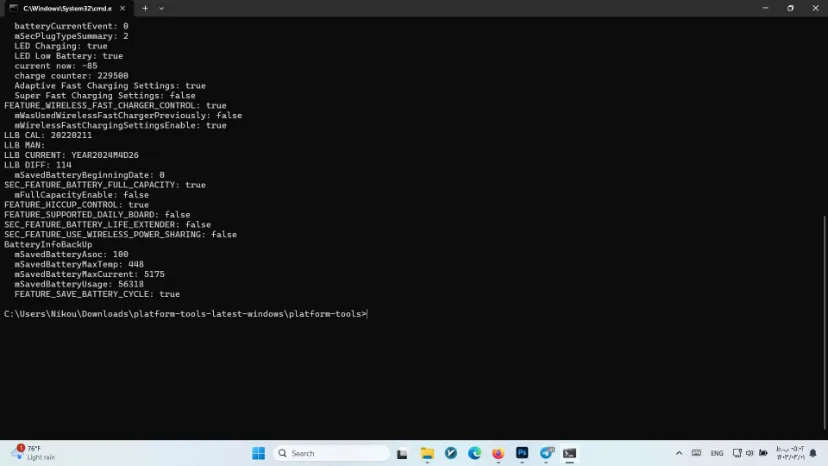The height and width of the screenshot is (466, 828).
Task: Open Task View from the taskbar
Action: (x=403, y=453)
